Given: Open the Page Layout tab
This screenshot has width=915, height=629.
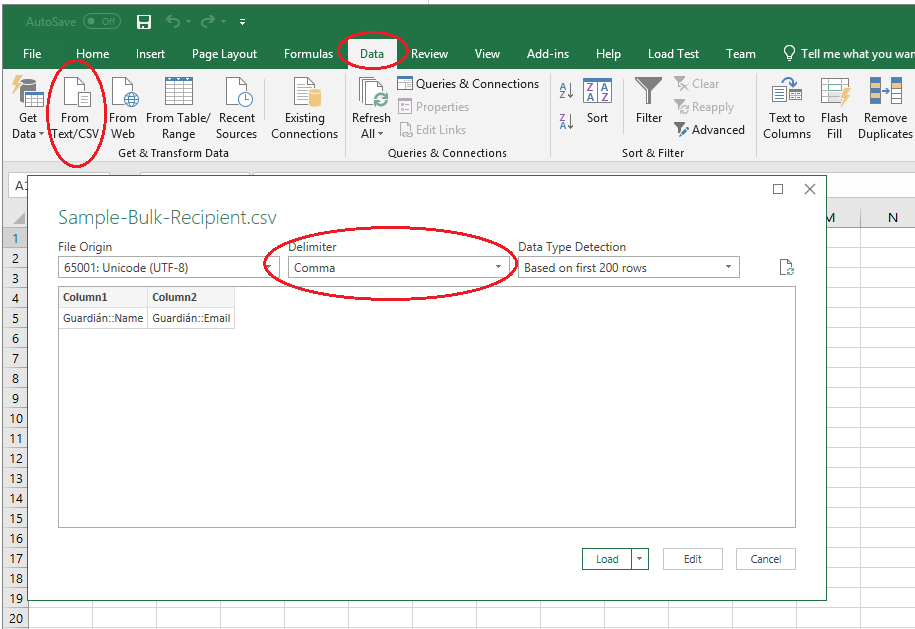Looking at the screenshot, I should (x=224, y=54).
